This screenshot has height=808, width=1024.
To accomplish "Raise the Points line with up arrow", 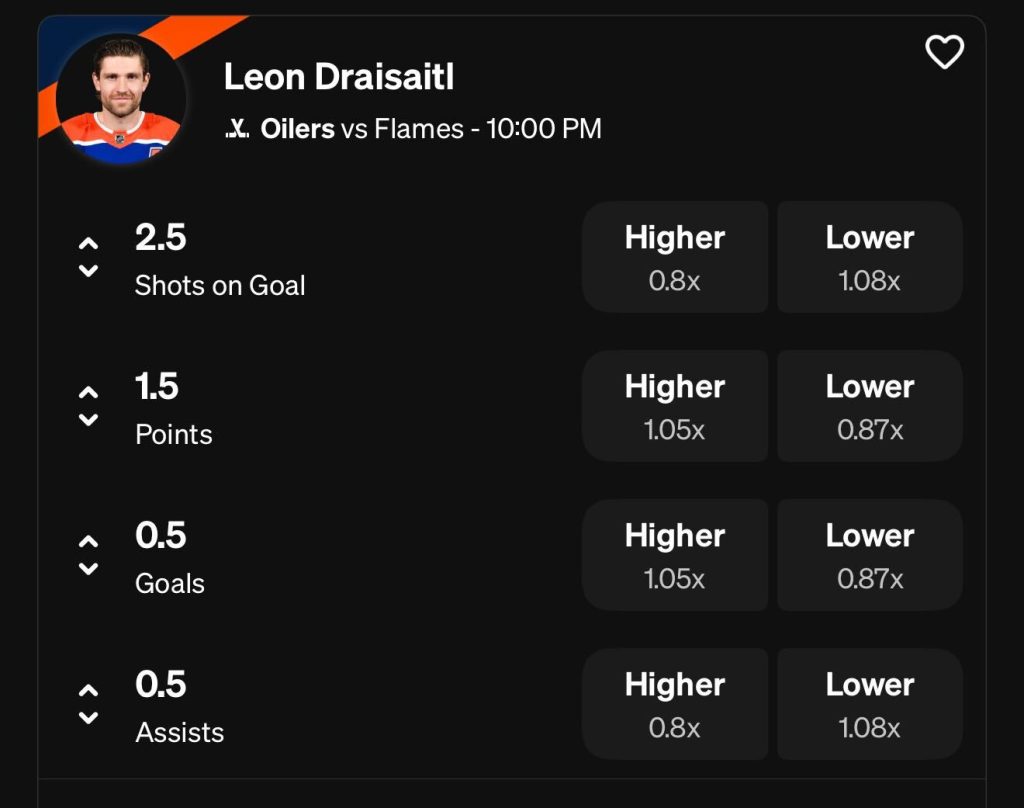I will 88,392.
